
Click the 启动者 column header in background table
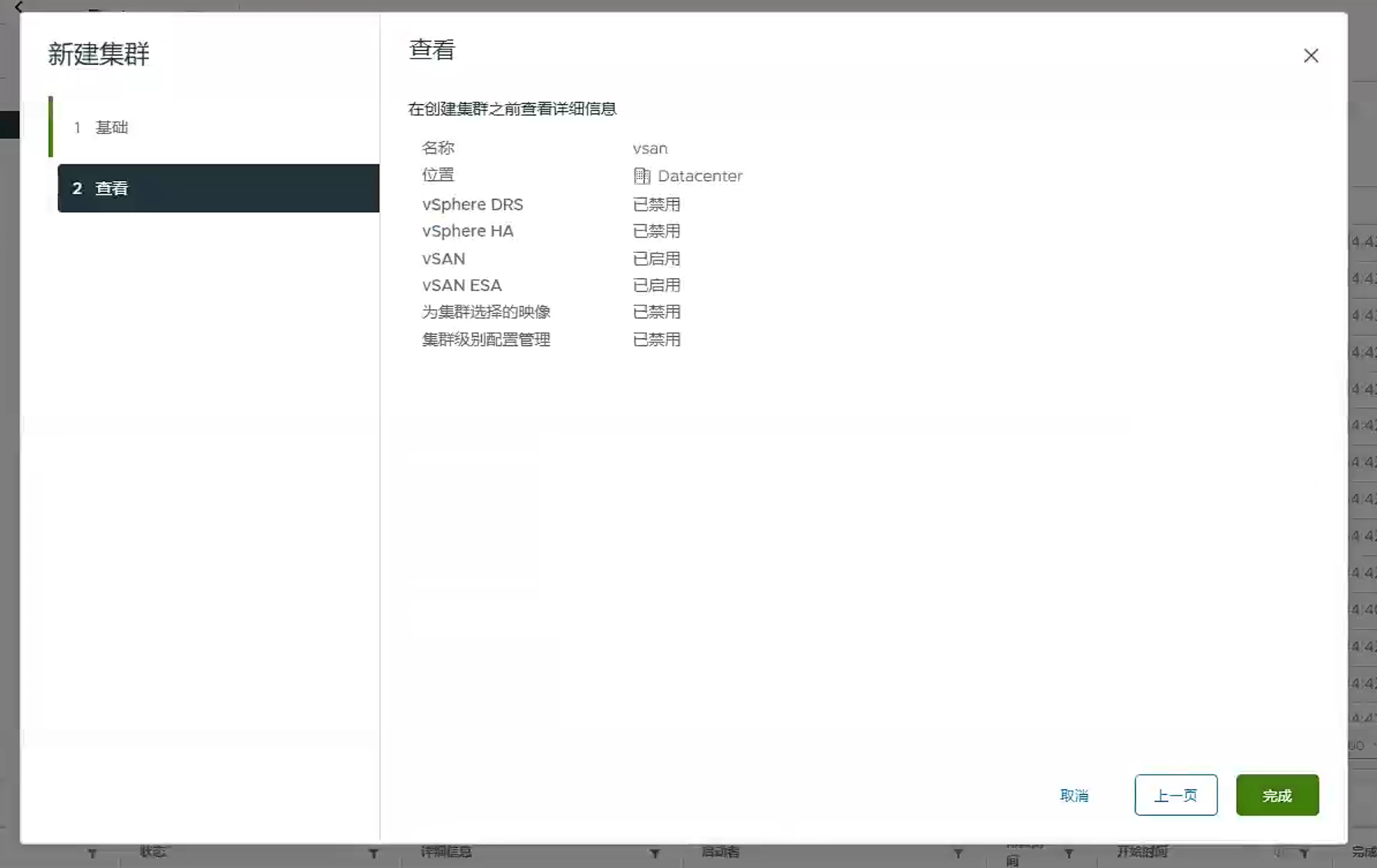(x=720, y=852)
